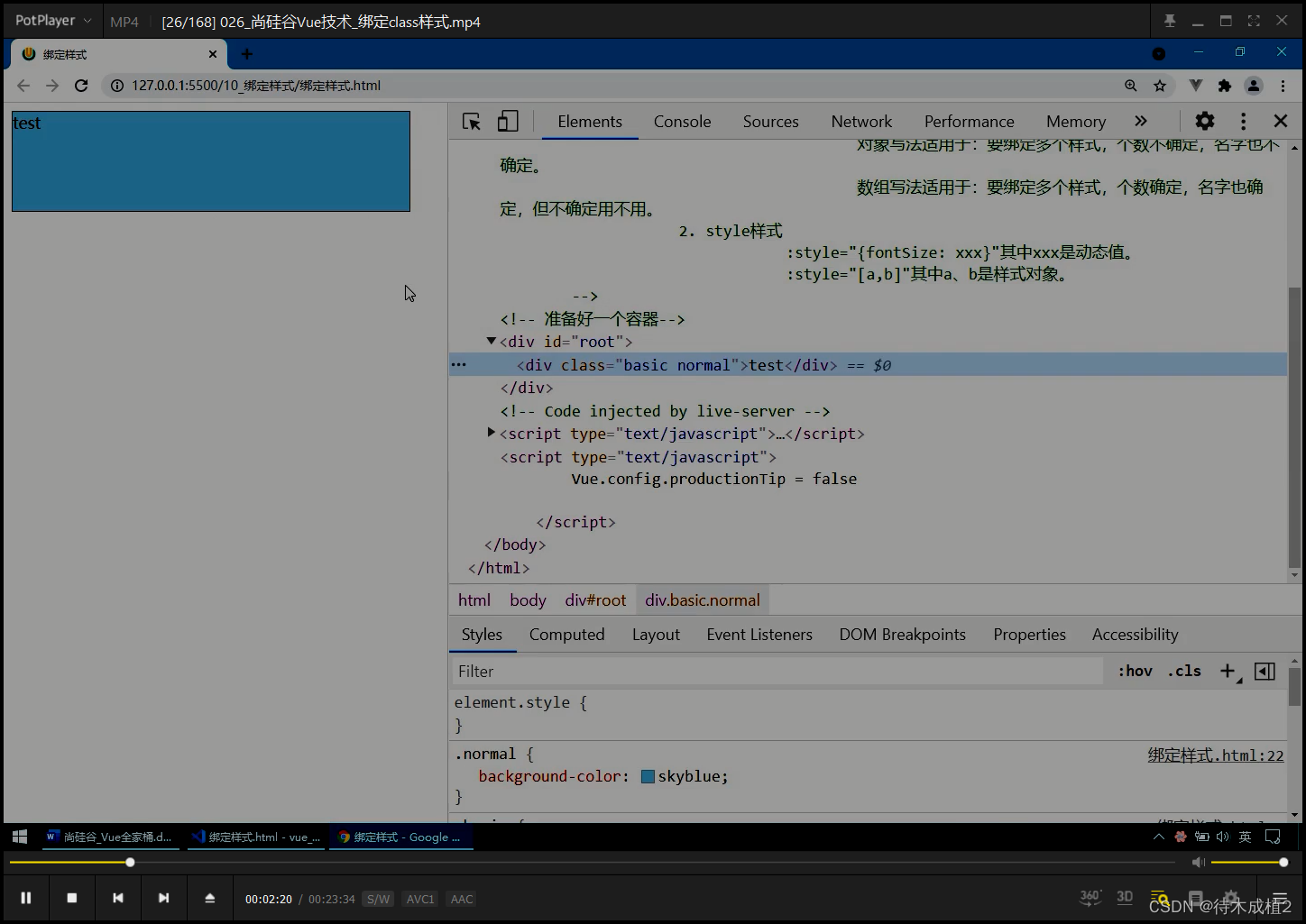Click the body breadcrumb
This screenshot has height=924, width=1306.
point(528,600)
